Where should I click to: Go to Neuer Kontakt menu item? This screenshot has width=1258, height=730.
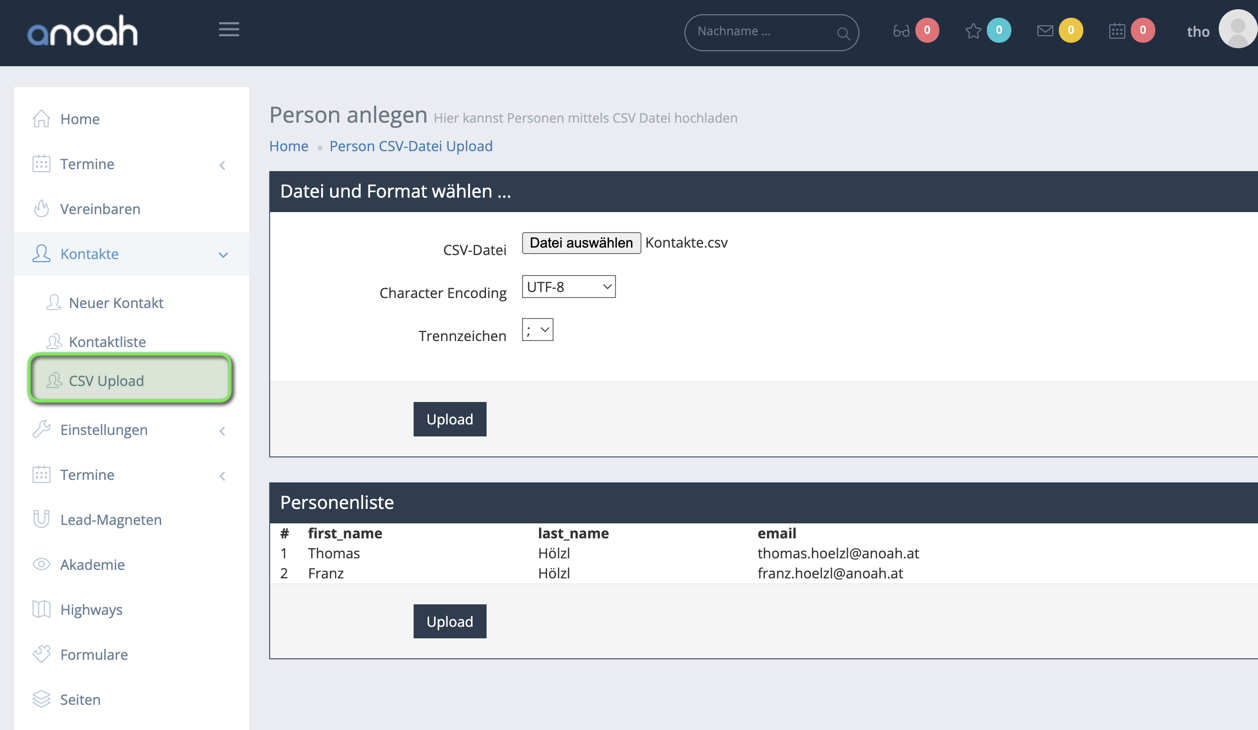click(x=116, y=303)
